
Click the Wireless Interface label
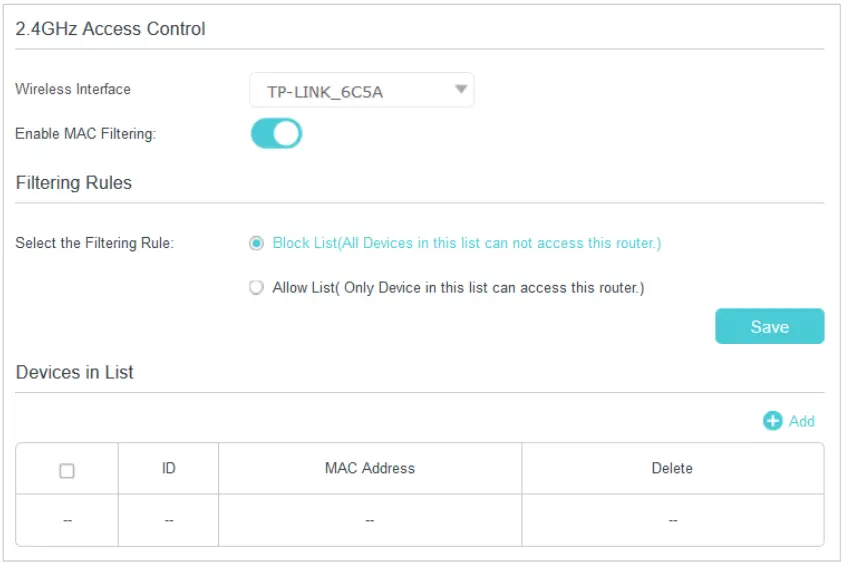point(73,89)
